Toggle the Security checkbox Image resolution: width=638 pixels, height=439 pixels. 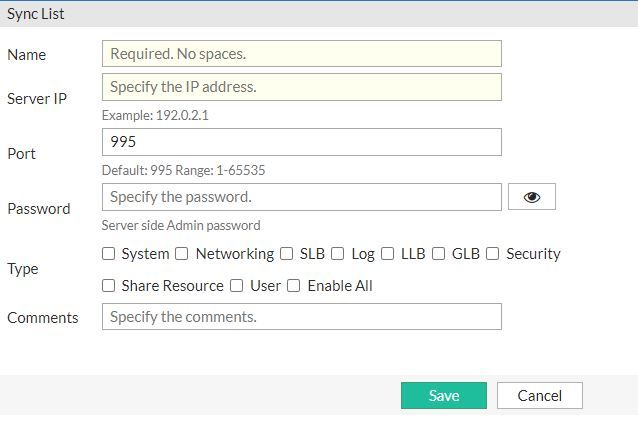pyautogui.click(x=493, y=254)
